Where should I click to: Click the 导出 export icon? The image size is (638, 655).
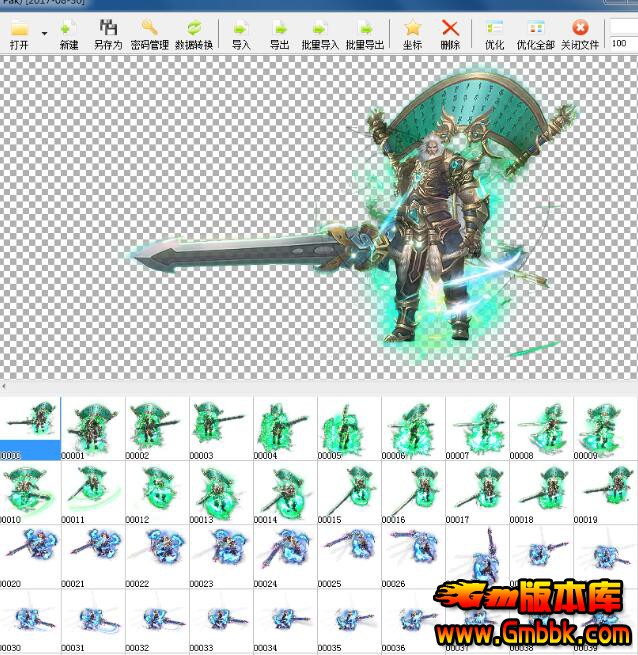(279, 34)
